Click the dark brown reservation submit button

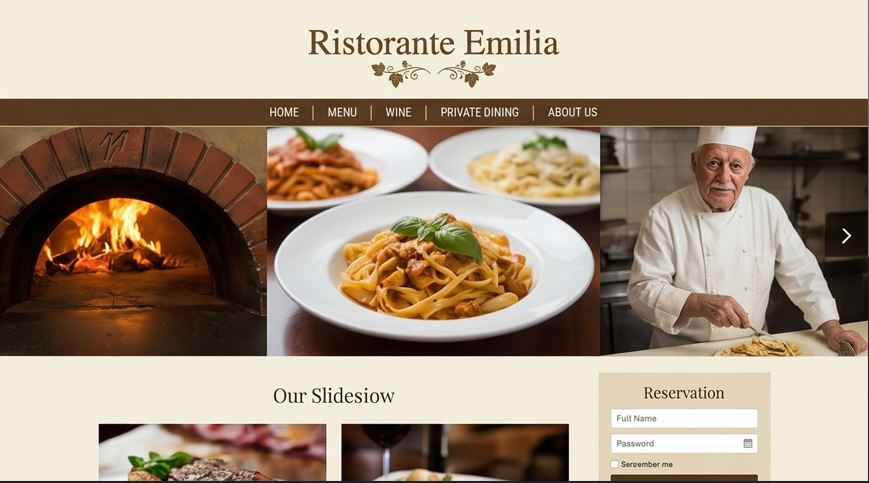pyautogui.click(x=684, y=477)
